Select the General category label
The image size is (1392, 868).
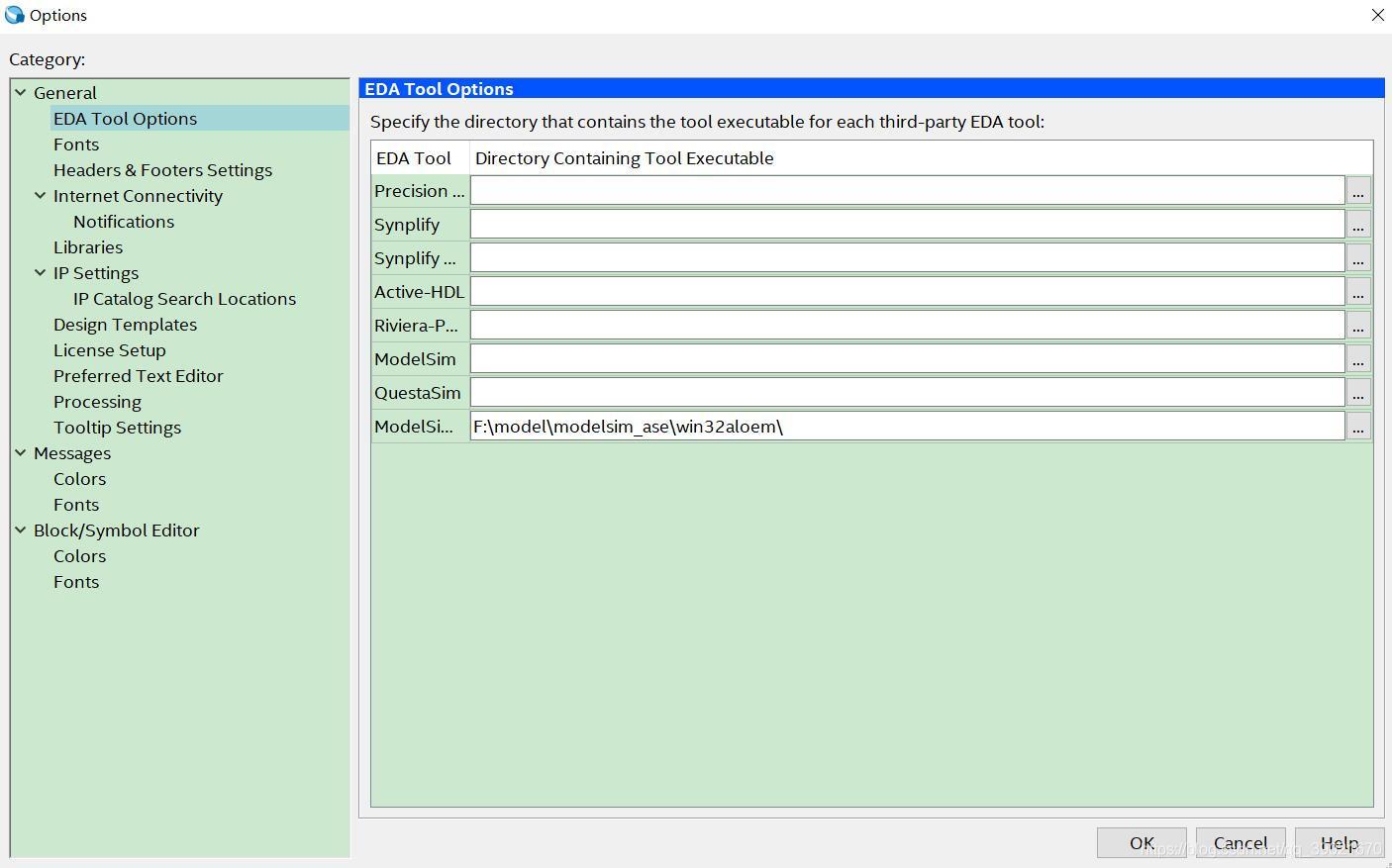click(x=65, y=92)
